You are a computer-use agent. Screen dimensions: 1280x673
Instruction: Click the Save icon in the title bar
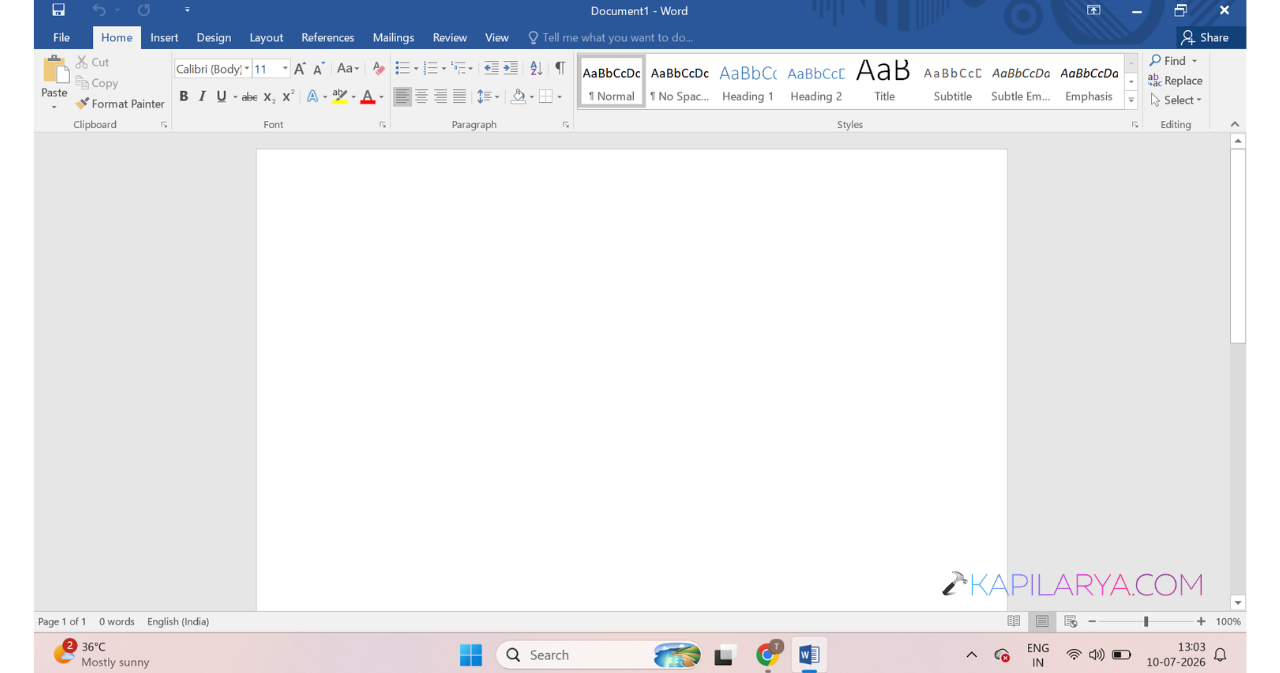(x=58, y=10)
